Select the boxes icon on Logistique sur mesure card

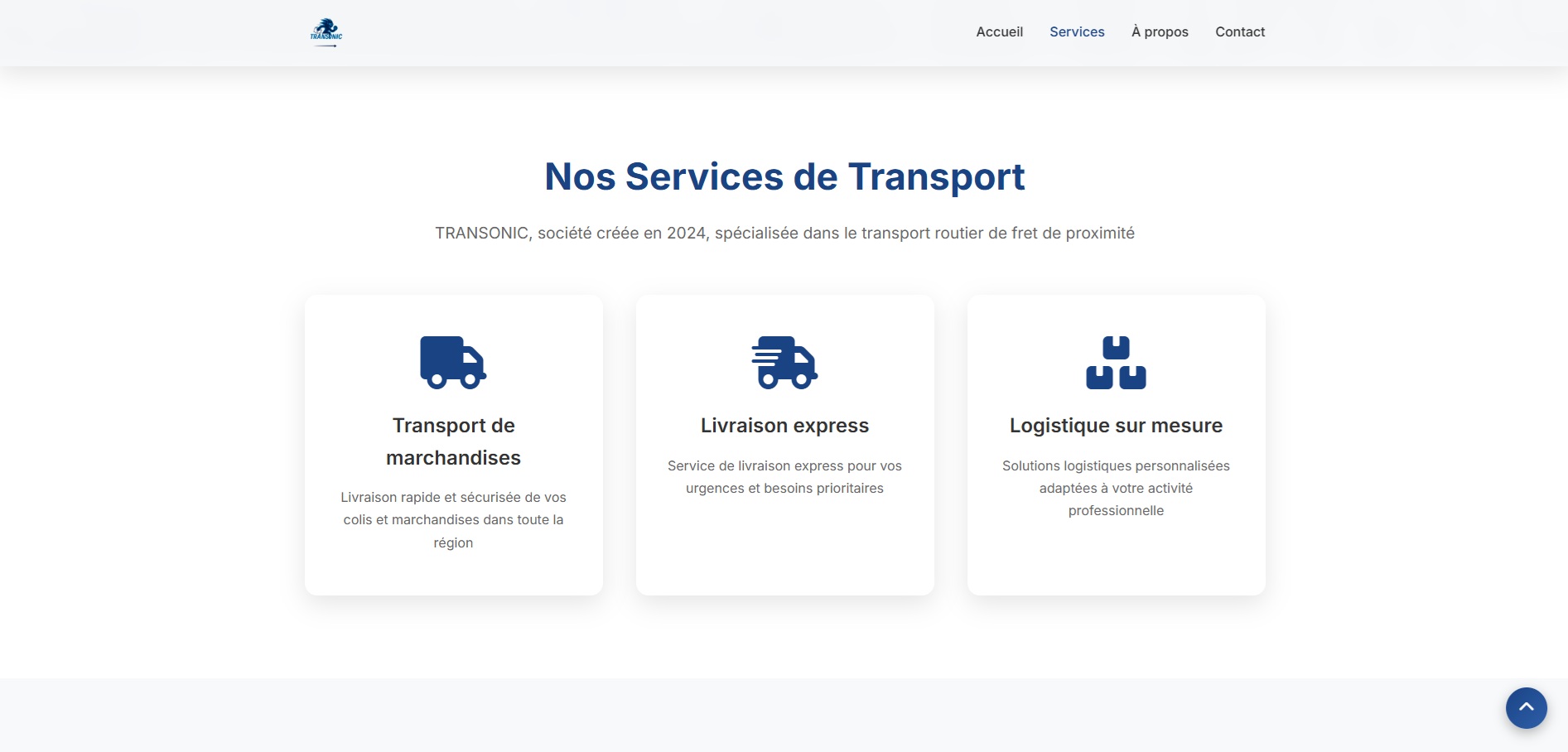tap(1116, 362)
